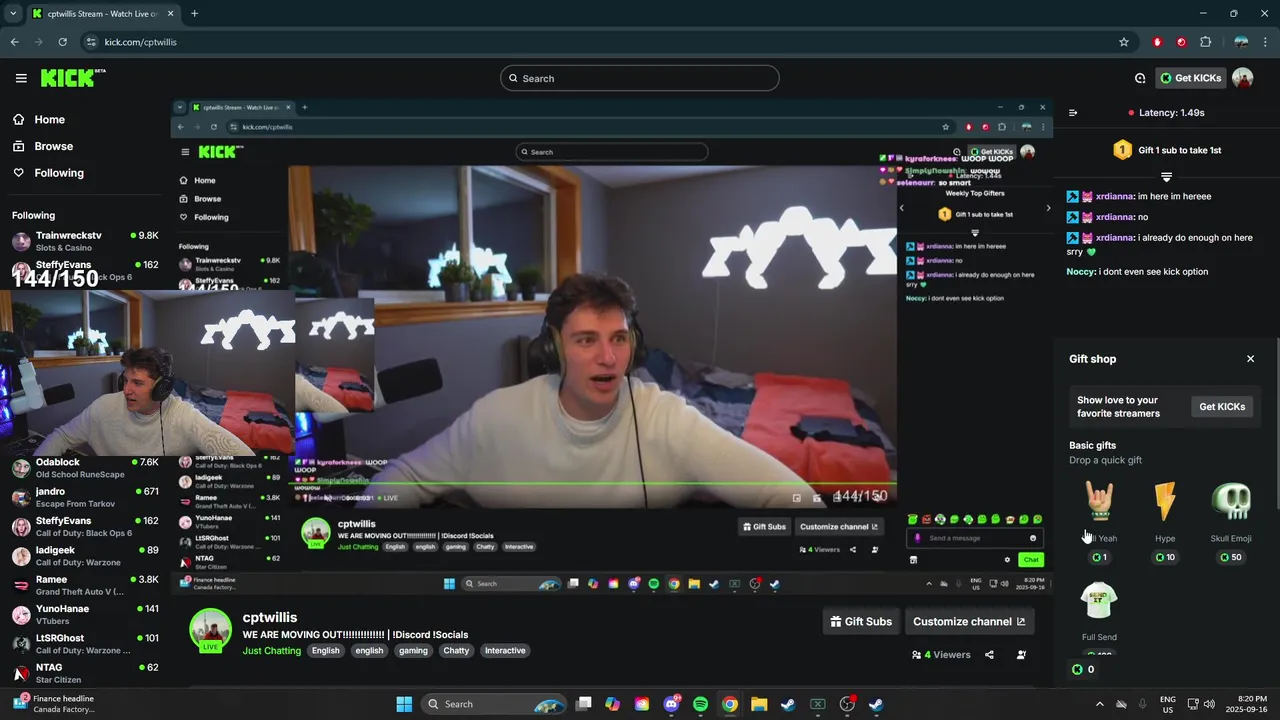1280x720 pixels.
Task: Click the green Chat button in stream
Action: (1031, 560)
